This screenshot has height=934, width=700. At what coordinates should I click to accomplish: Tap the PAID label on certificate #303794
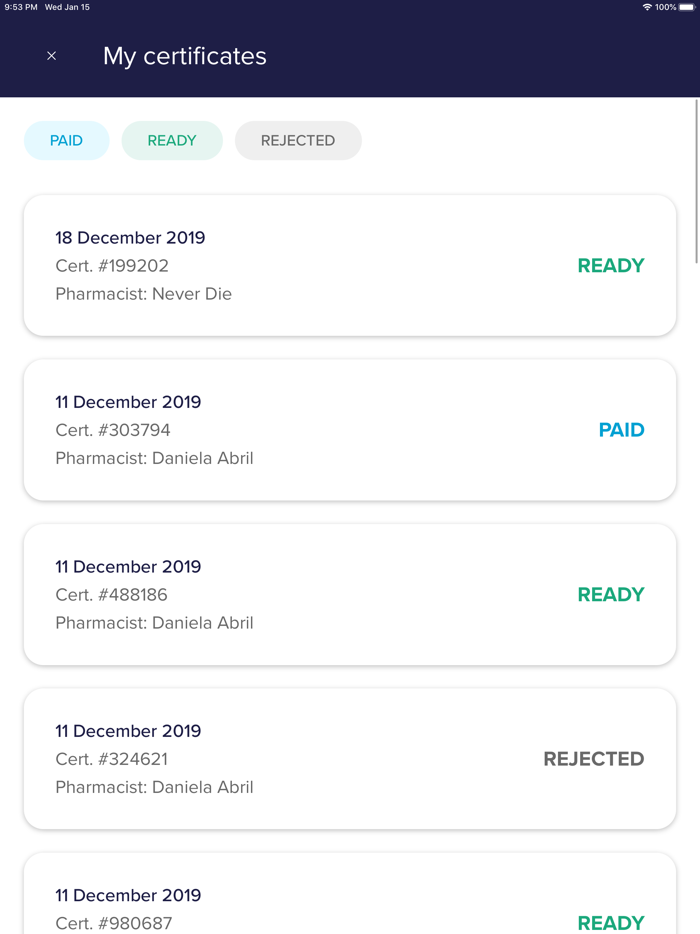pos(622,430)
